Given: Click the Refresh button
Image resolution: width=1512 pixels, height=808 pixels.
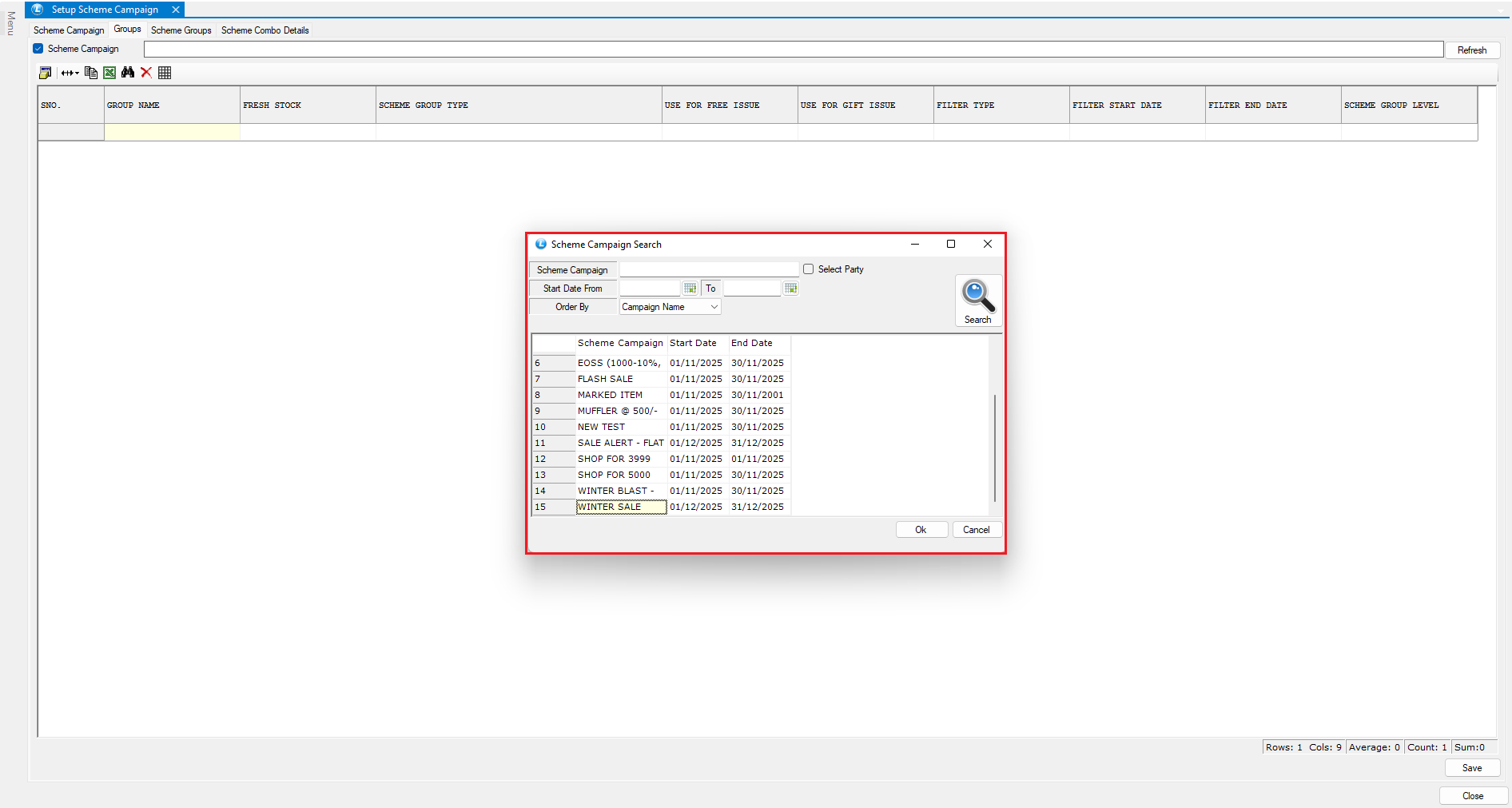Looking at the screenshot, I should click(1471, 50).
